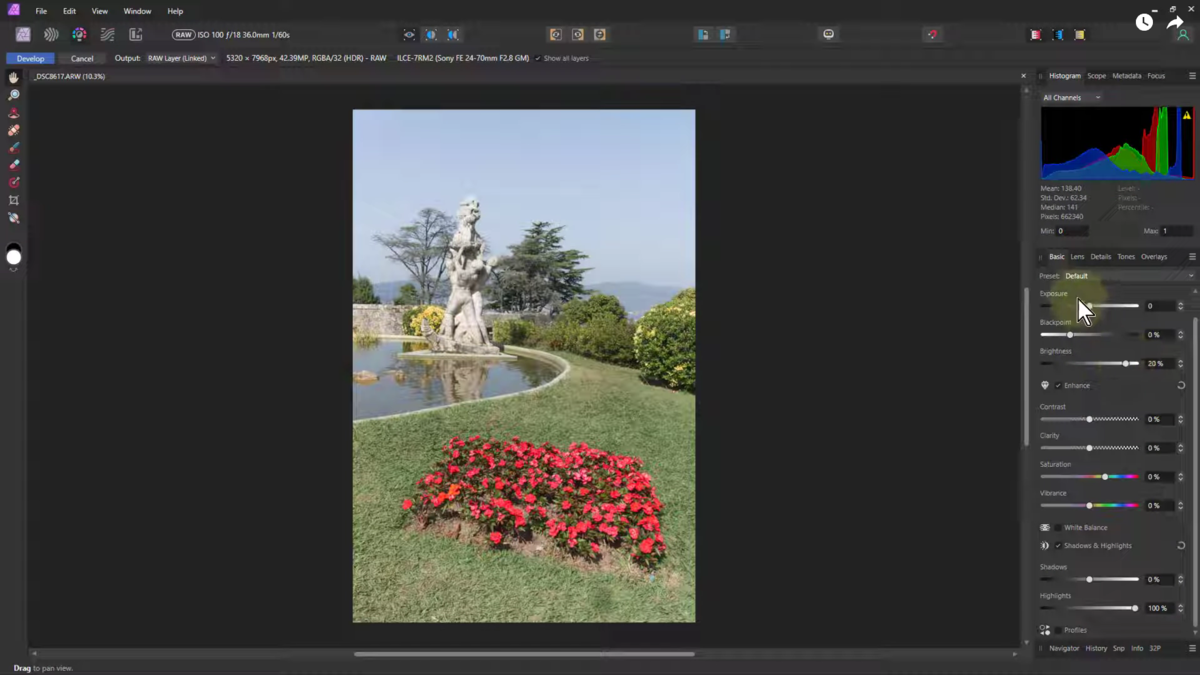Click the Exposure value field
The width and height of the screenshot is (1200, 675).
[x=1158, y=306]
